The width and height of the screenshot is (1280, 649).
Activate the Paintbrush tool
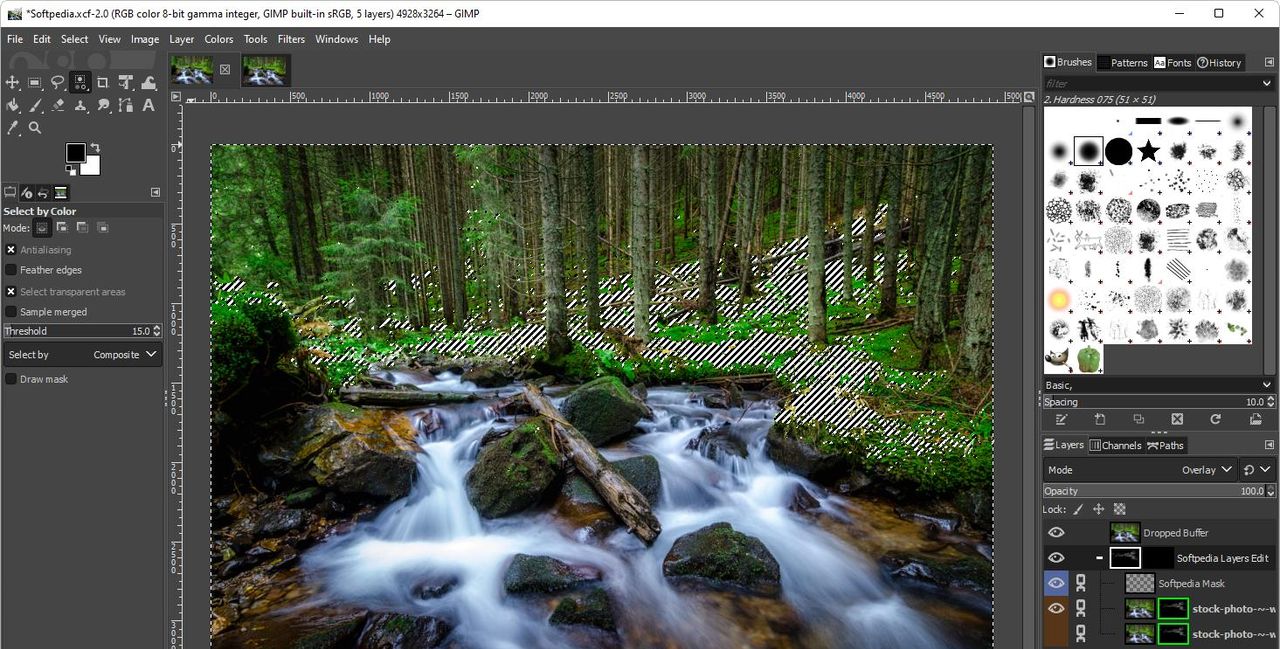[x=35, y=105]
